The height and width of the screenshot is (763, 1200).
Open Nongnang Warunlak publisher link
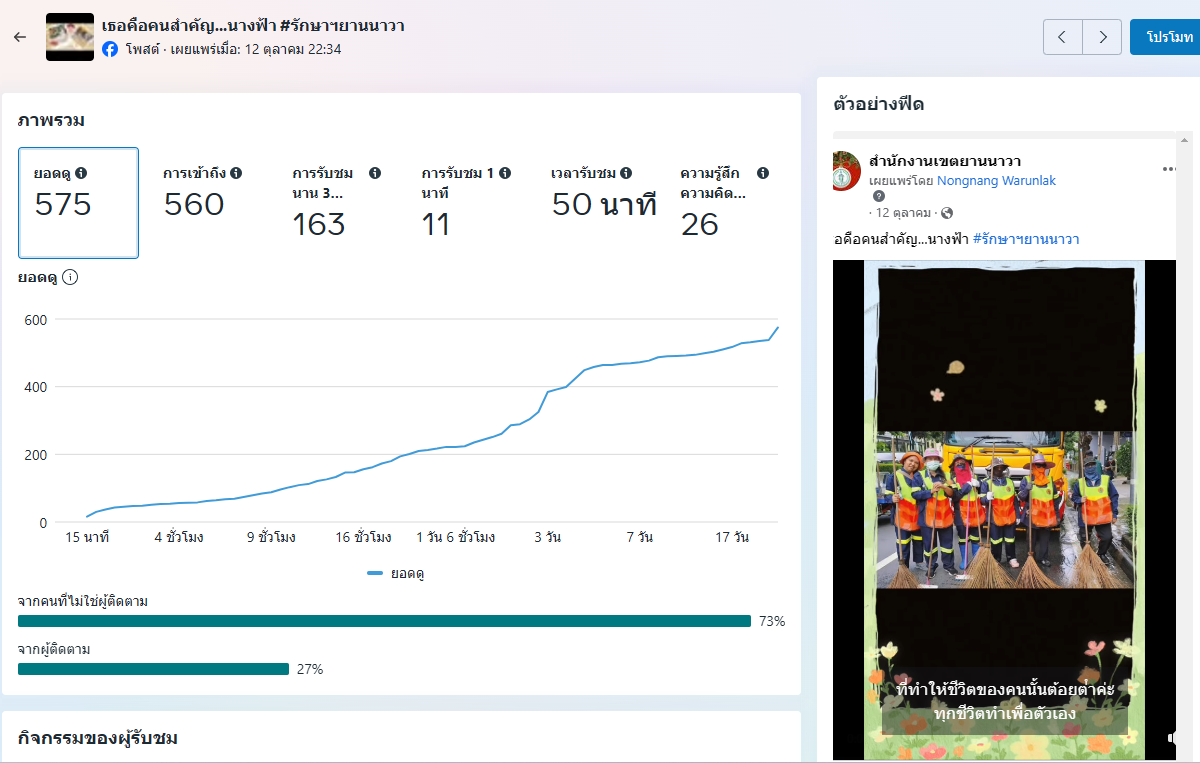click(x=996, y=181)
